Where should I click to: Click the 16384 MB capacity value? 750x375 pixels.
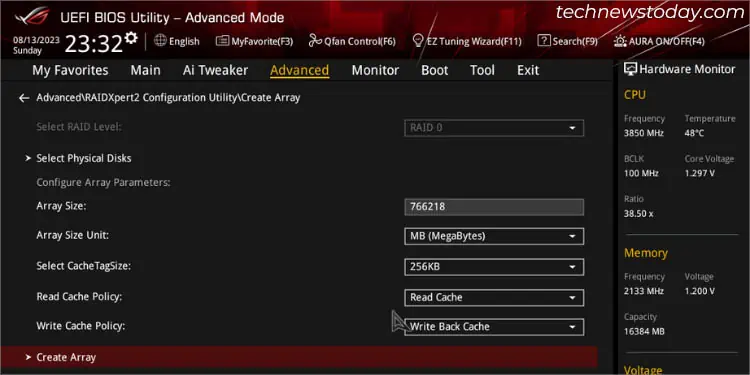(644, 331)
